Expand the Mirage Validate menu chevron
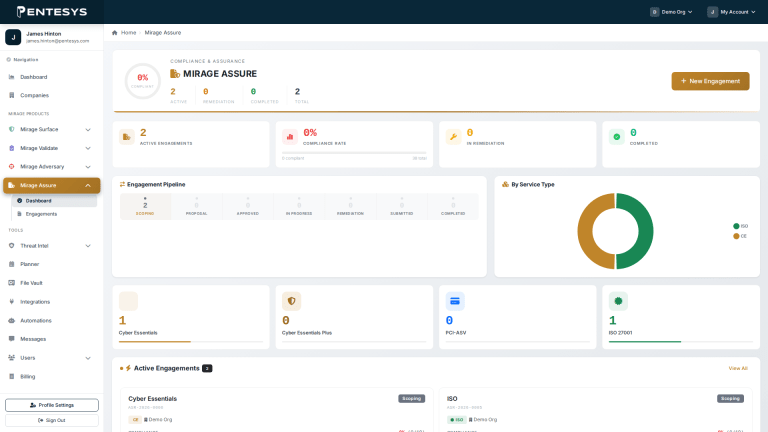The width and height of the screenshot is (768, 432). 88,148
